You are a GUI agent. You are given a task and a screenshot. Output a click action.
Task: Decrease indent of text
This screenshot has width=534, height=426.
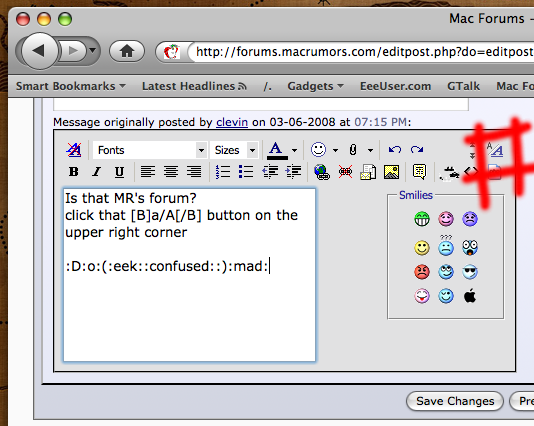click(270, 172)
